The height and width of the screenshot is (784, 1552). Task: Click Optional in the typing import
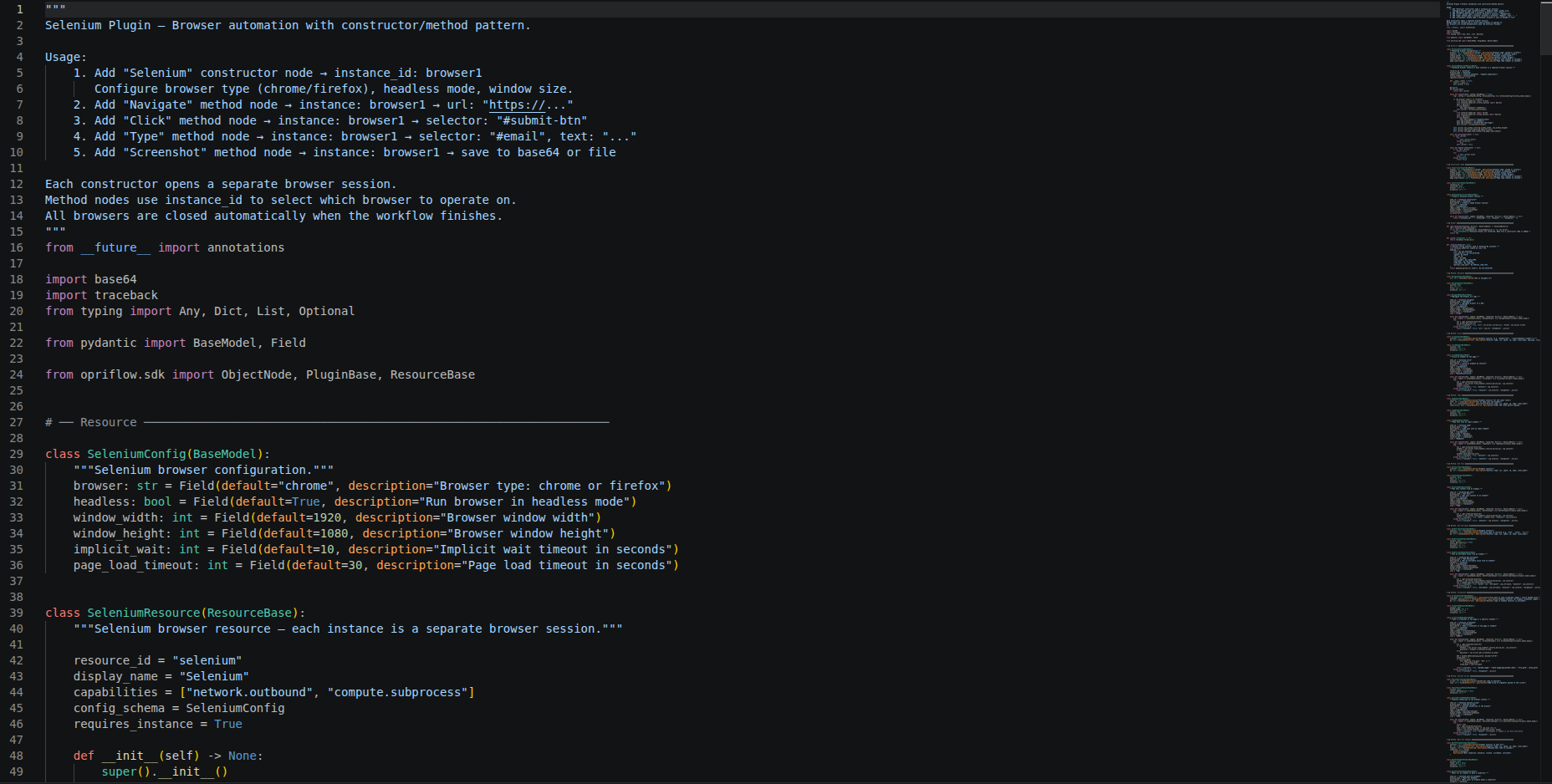pyautogui.click(x=327, y=311)
